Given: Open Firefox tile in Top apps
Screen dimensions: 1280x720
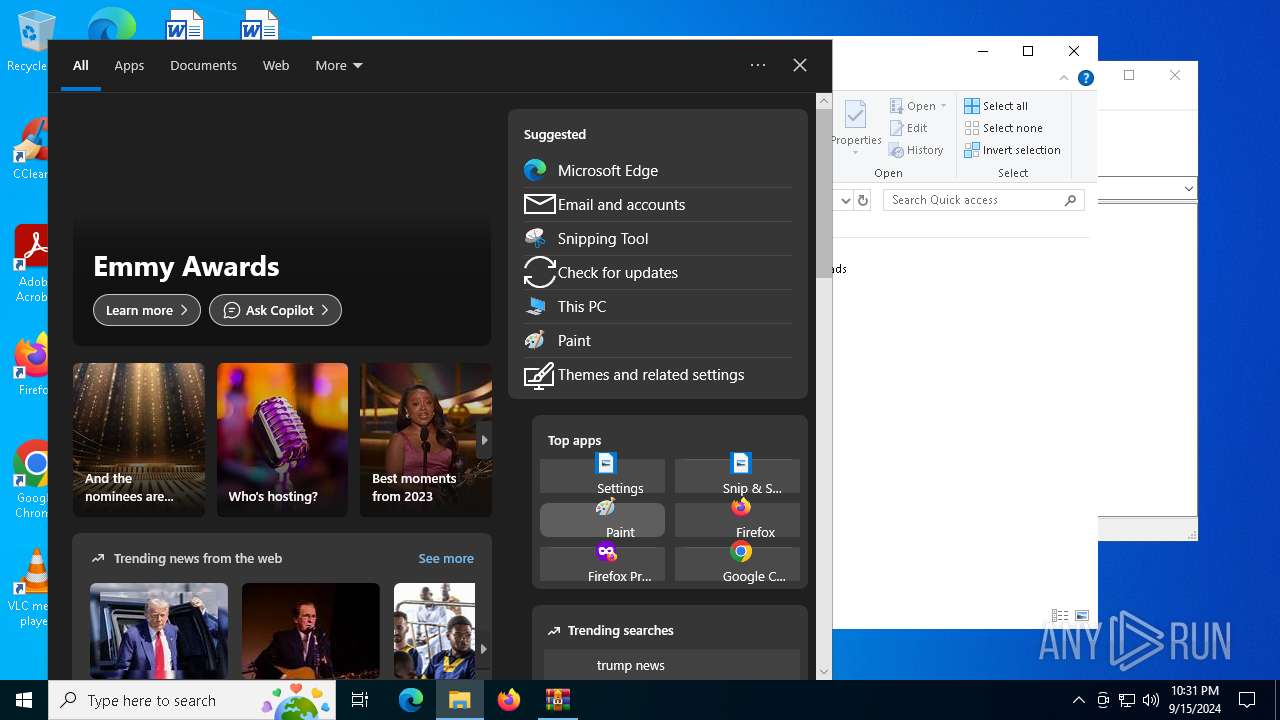Looking at the screenshot, I should tap(737, 520).
